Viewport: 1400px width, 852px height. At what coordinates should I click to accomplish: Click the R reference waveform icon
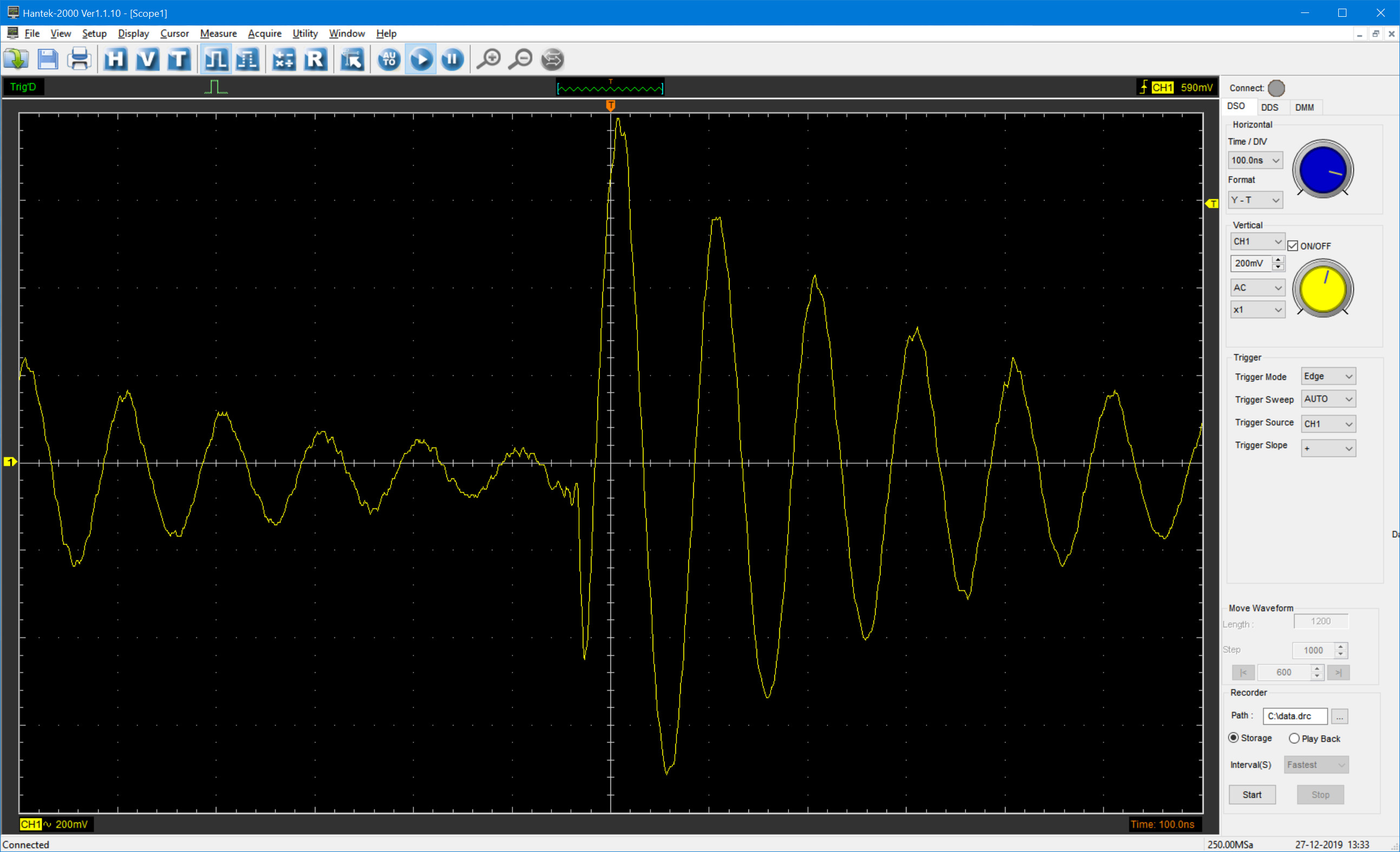point(316,59)
